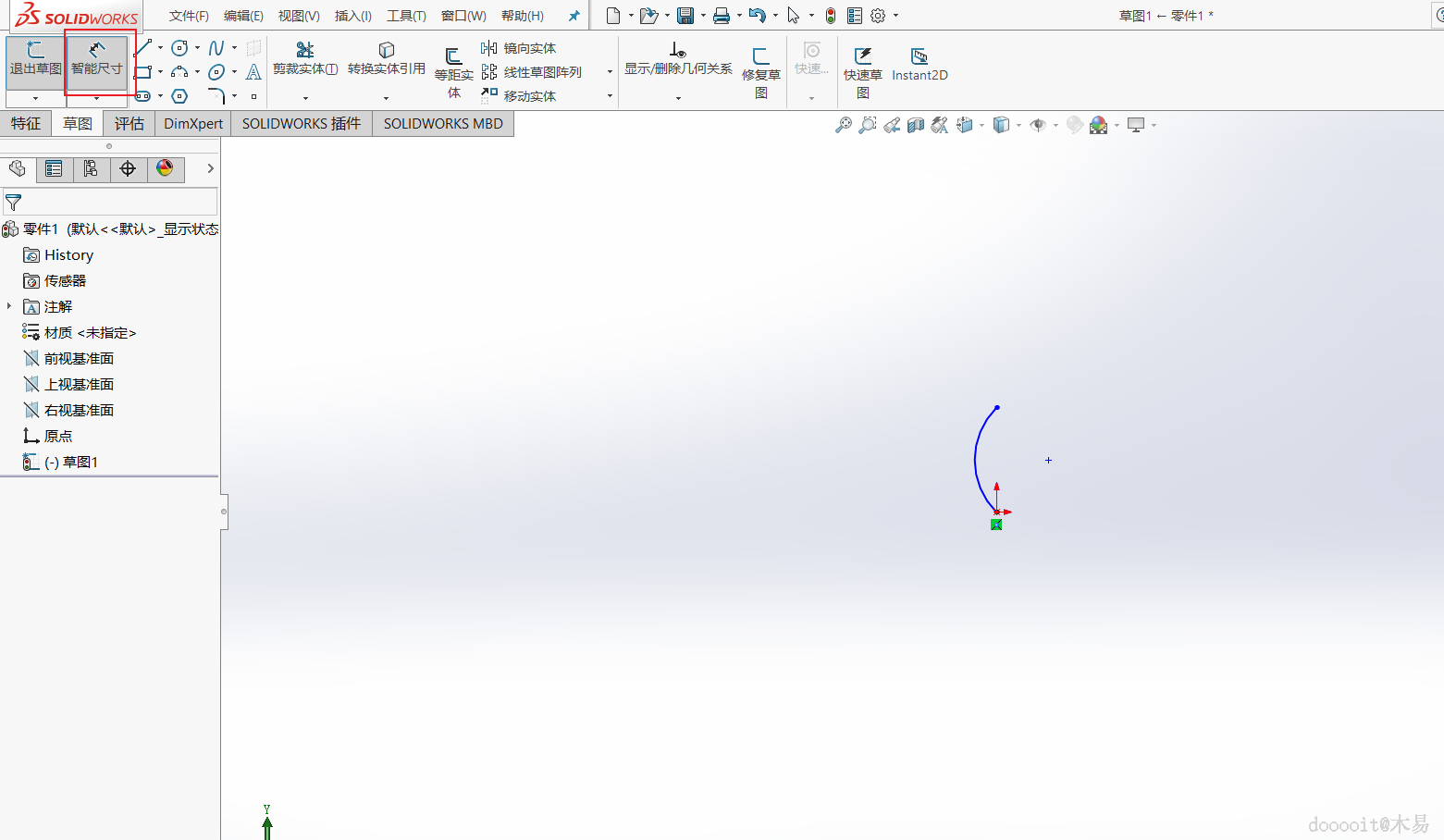
Task: Select the Circle sketch tool
Action: 179,48
